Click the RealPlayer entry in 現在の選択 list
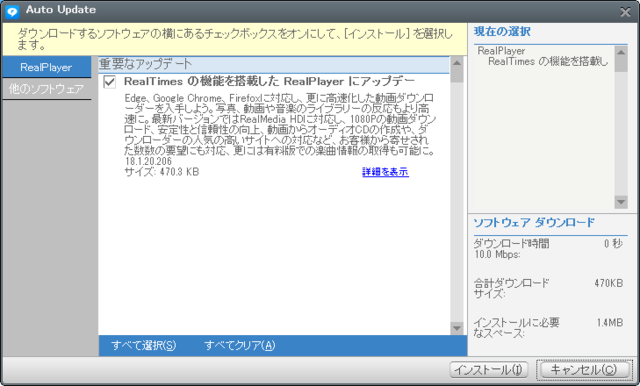Viewport: 640px width, 386px height. click(501, 51)
